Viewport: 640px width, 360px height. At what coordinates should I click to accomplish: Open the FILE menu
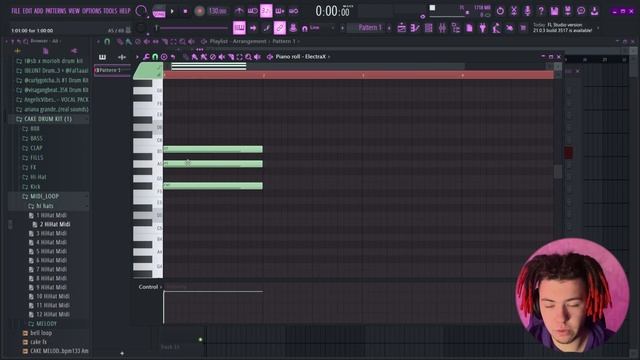click(x=16, y=11)
